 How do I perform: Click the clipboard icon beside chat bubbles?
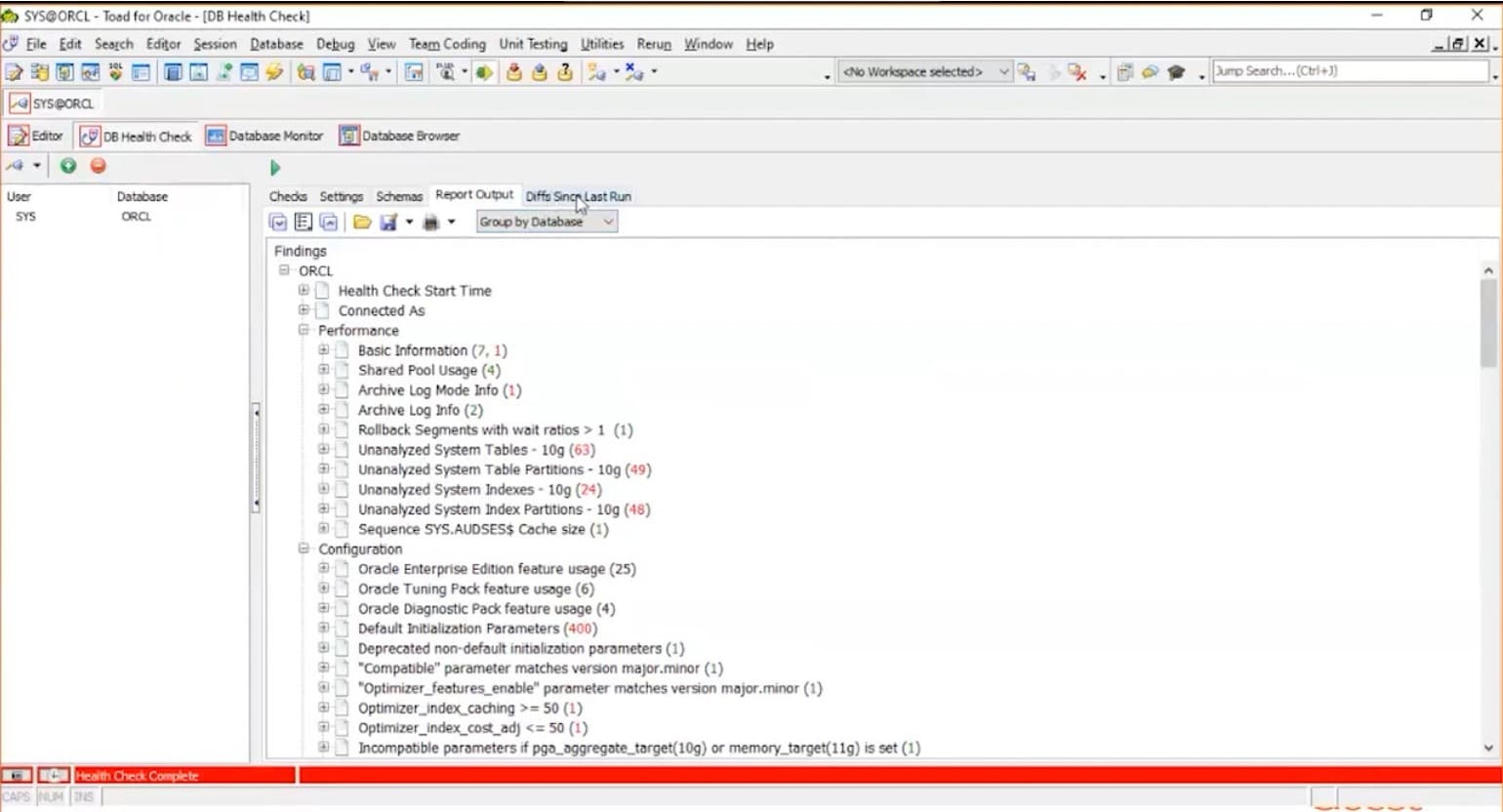click(x=1125, y=72)
